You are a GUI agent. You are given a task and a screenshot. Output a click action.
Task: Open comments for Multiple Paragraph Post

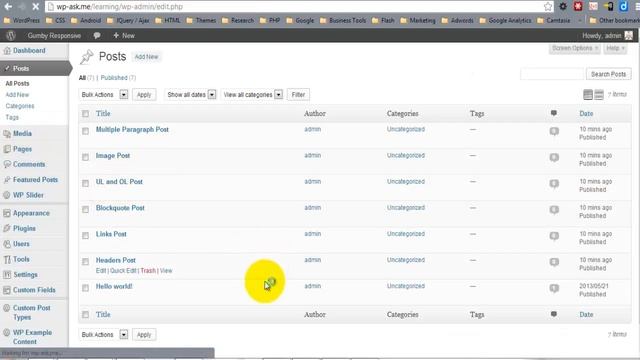(554, 131)
